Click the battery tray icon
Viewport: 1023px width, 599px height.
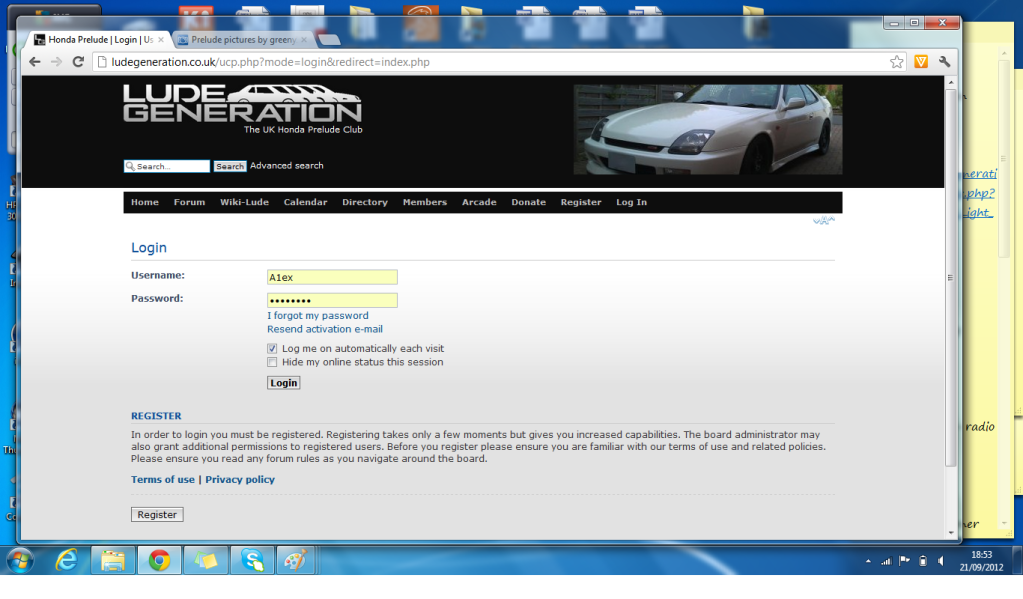pyautogui.click(x=923, y=561)
